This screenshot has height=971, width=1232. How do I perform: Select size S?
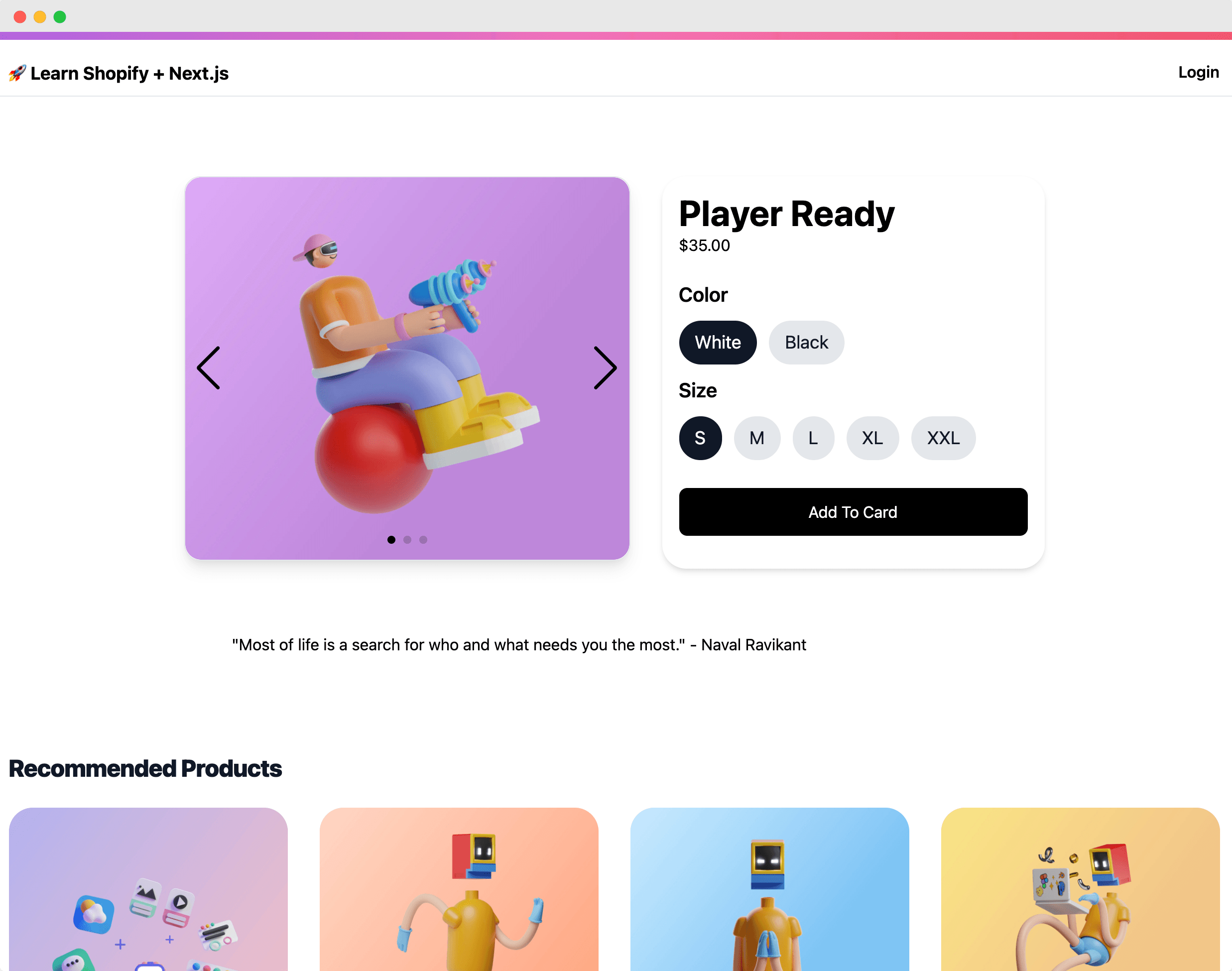click(701, 438)
